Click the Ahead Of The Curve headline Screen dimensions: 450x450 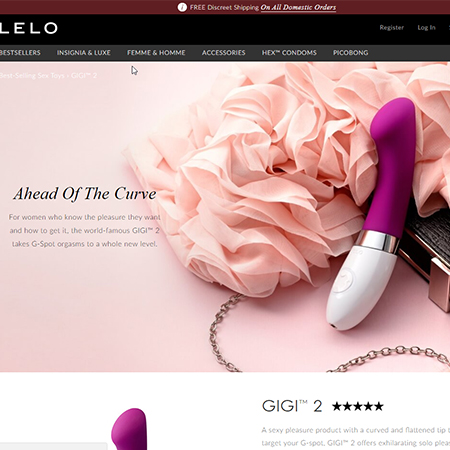[85, 194]
